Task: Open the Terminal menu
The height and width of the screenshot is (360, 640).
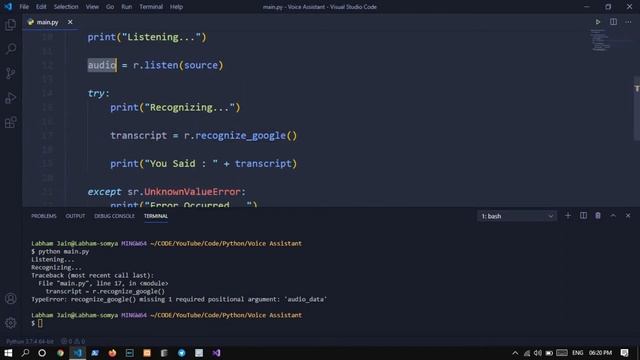Action: click(x=151, y=7)
